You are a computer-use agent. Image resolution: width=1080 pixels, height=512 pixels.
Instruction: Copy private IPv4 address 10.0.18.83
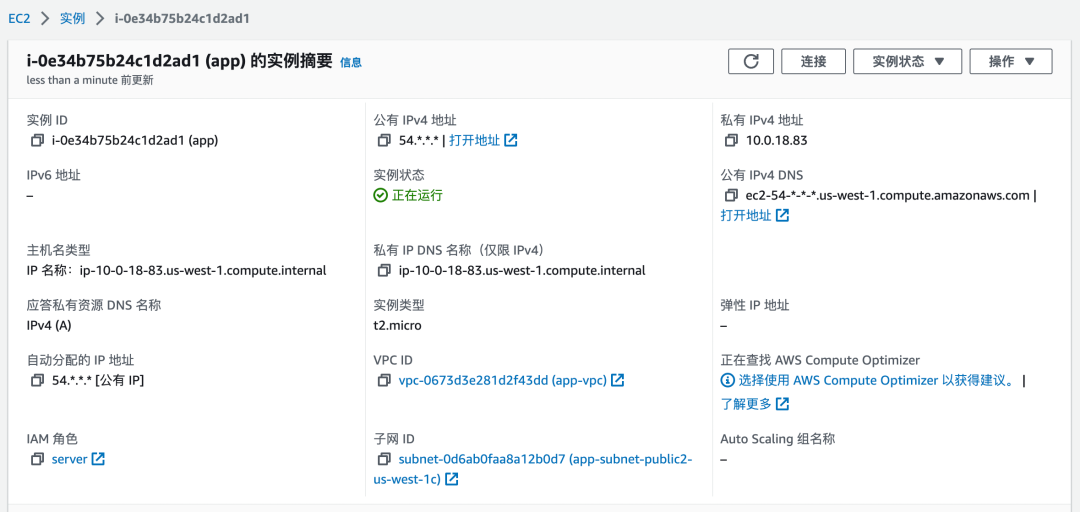[x=731, y=141]
